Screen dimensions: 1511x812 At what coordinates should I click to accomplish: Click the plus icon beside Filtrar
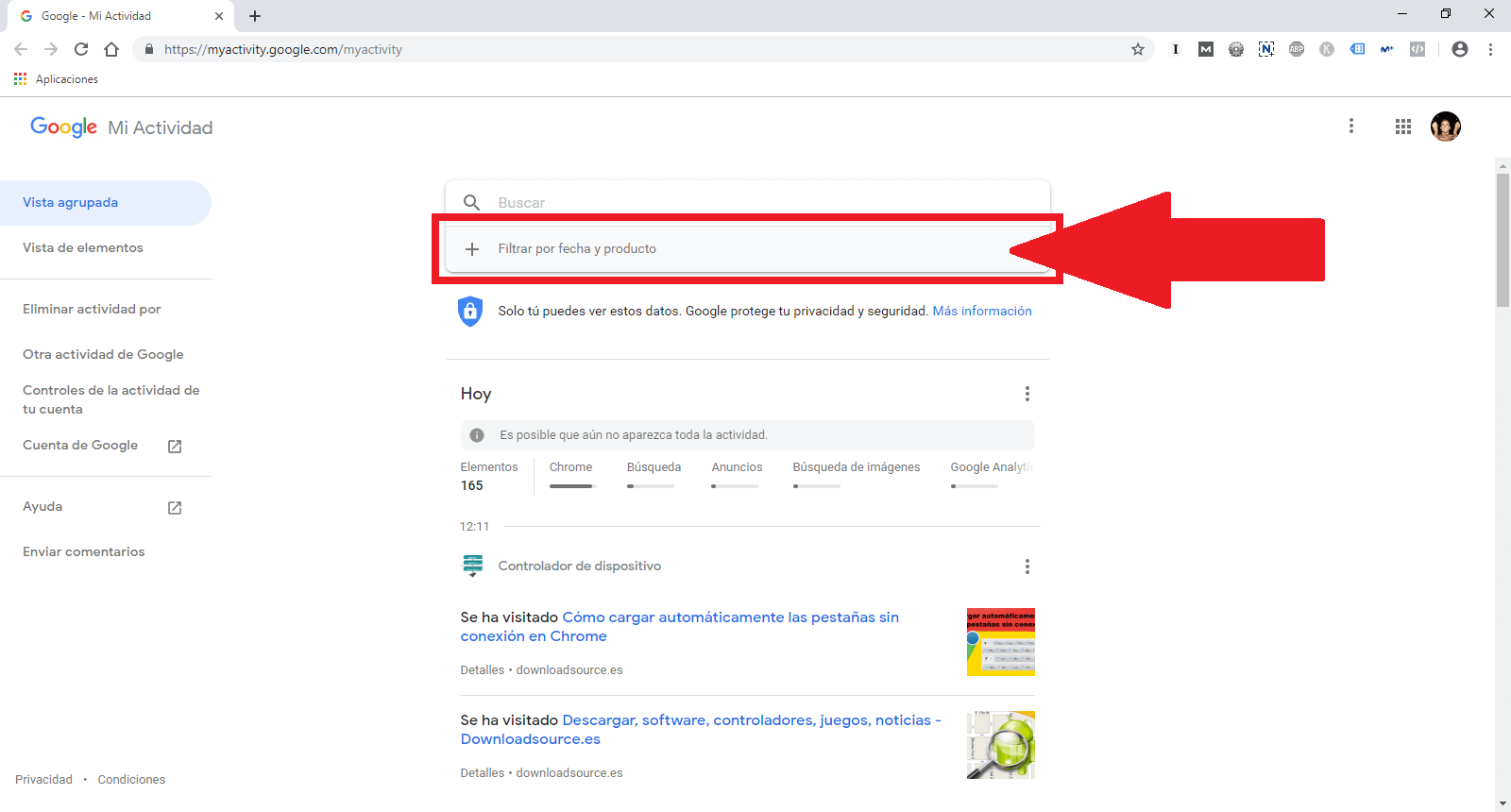[472, 249]
